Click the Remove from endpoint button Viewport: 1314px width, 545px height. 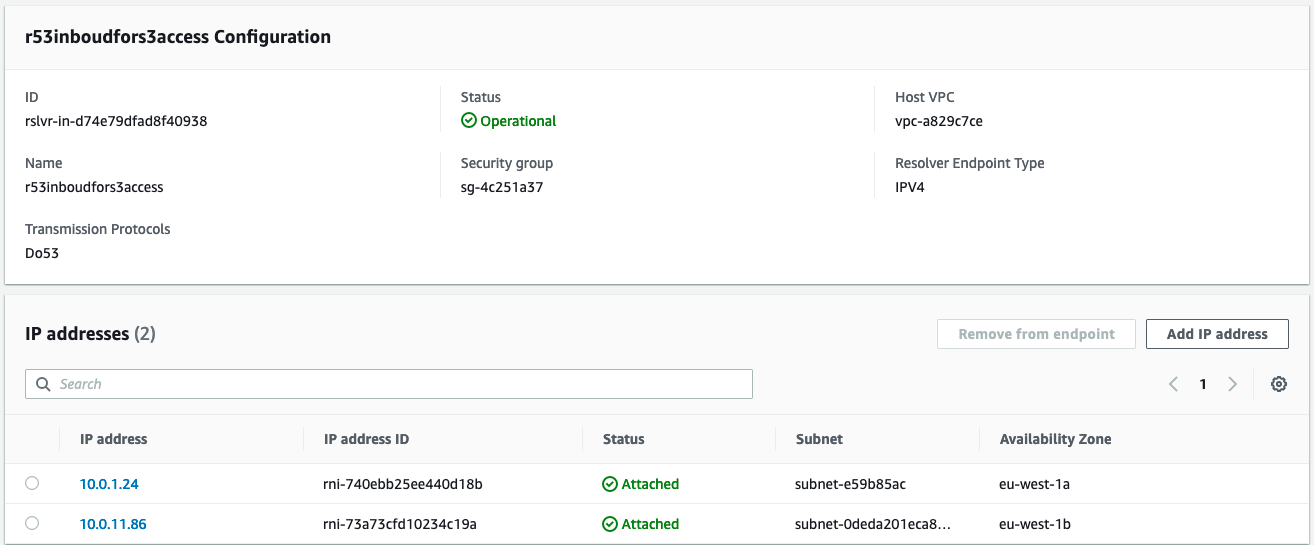1036,334
